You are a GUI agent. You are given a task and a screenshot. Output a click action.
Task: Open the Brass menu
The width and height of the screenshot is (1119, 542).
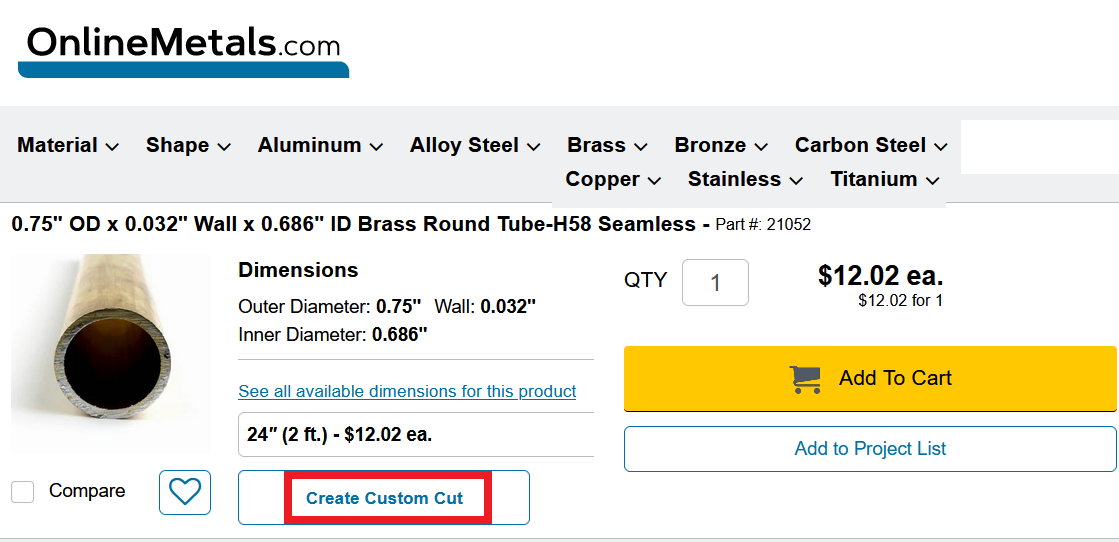click(x=607, y=146)
